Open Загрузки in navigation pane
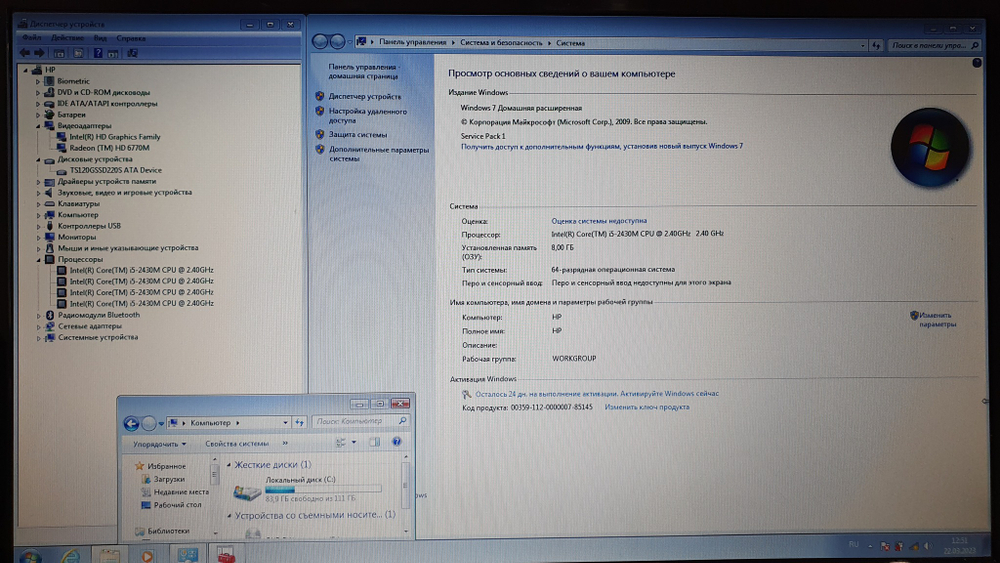The width and height of the screenshot is (1000, 563). click(169, 479)
